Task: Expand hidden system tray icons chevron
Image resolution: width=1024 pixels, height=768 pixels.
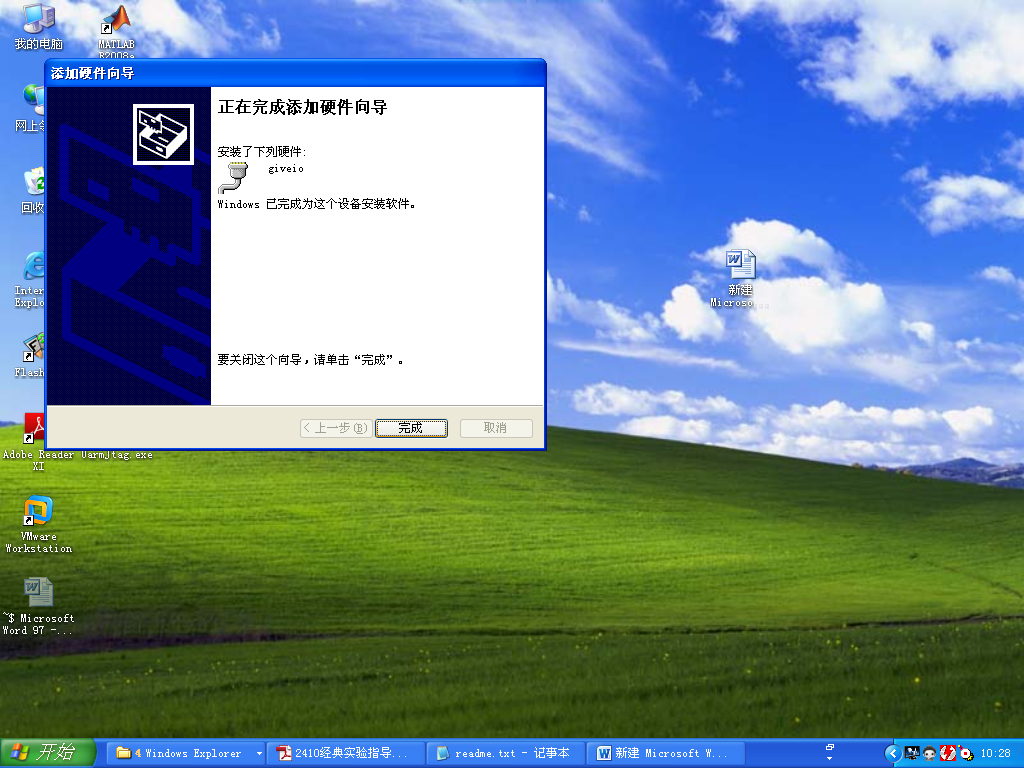Action: 893,753
